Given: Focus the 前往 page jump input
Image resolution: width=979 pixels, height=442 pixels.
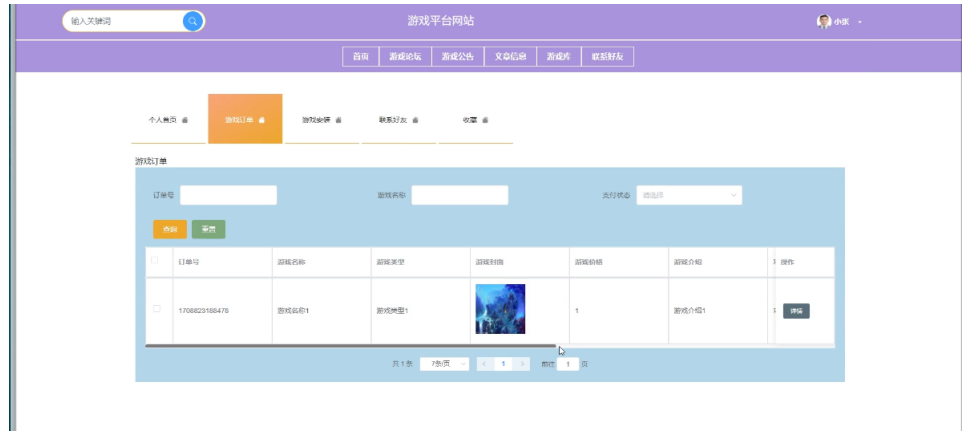Looking at the screenshot, I should click(568, 364).
